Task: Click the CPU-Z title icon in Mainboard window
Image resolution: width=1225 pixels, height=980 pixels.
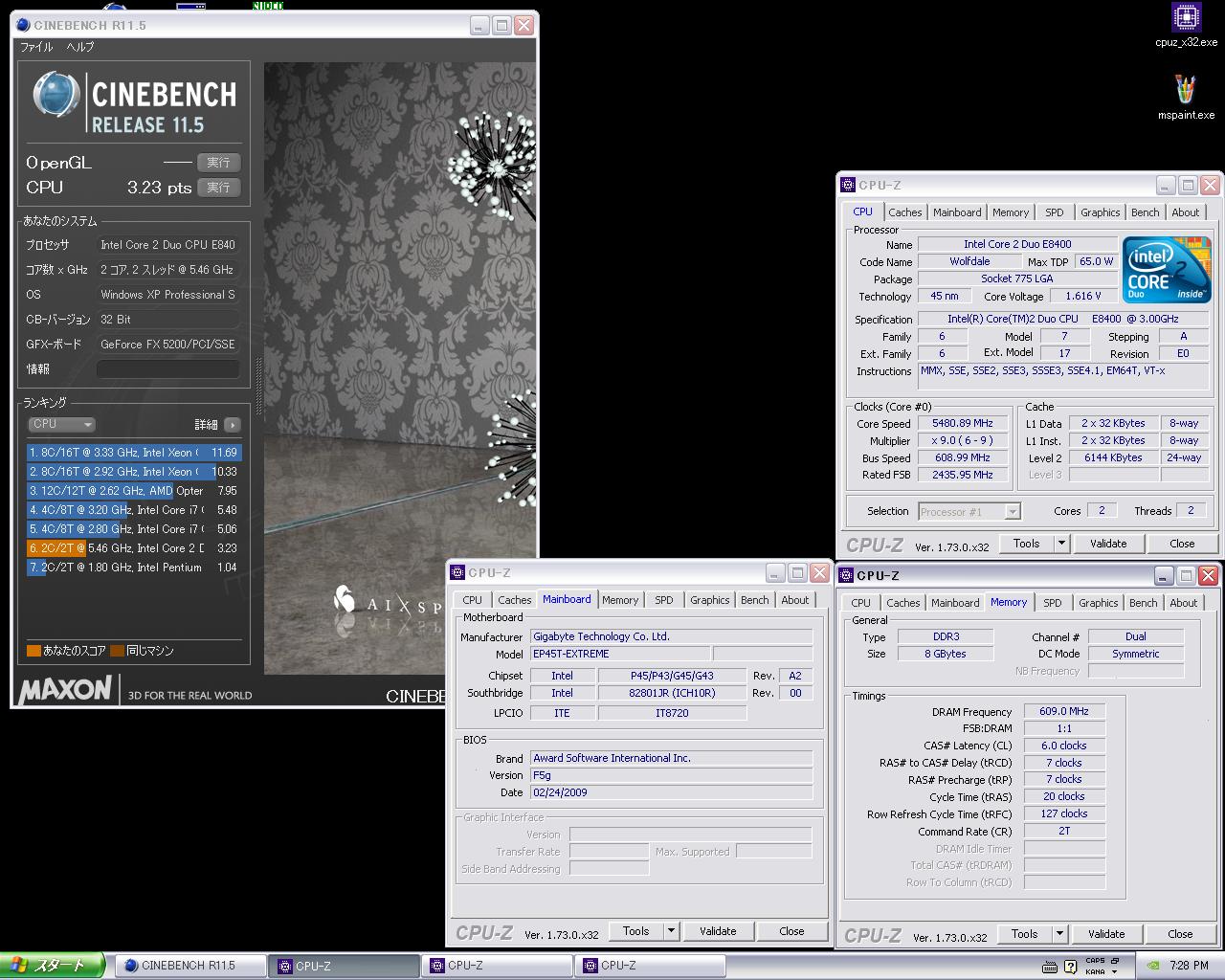Action: (x=457, y=573)
